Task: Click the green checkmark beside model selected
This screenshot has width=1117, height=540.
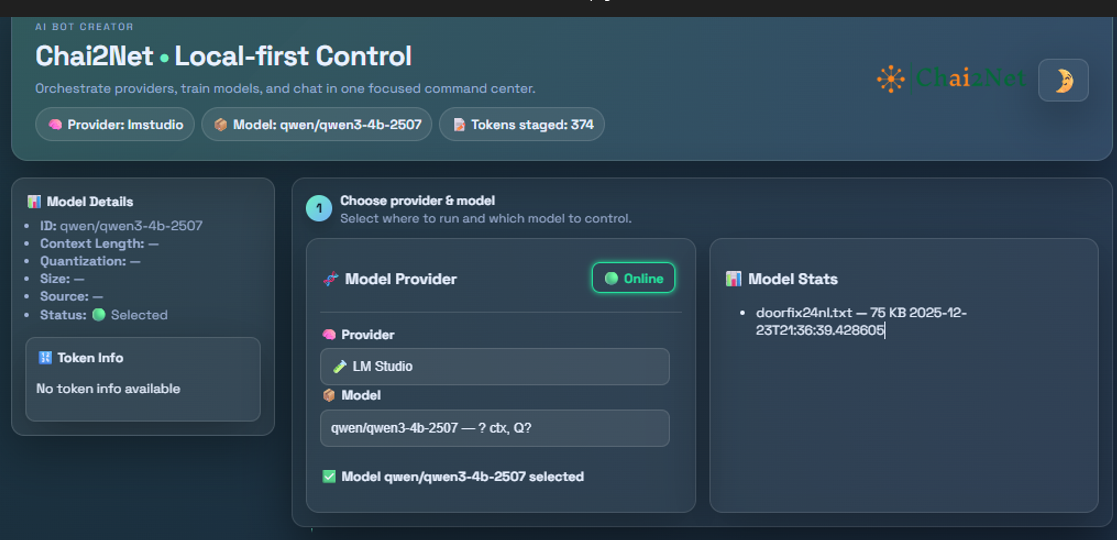Action: 329,477
